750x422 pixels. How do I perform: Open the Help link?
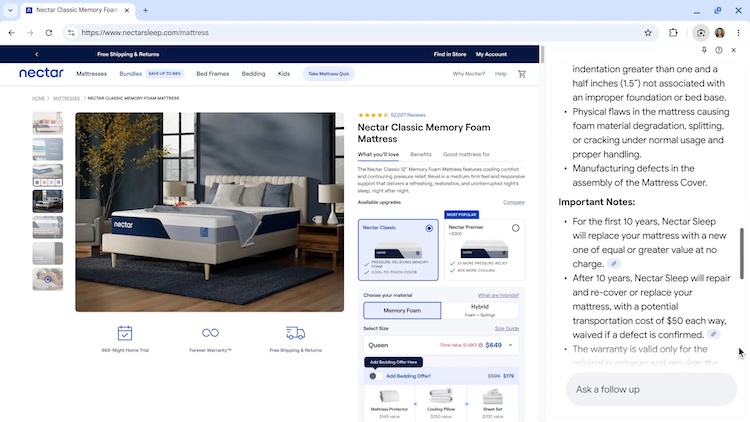pos(500,74)
